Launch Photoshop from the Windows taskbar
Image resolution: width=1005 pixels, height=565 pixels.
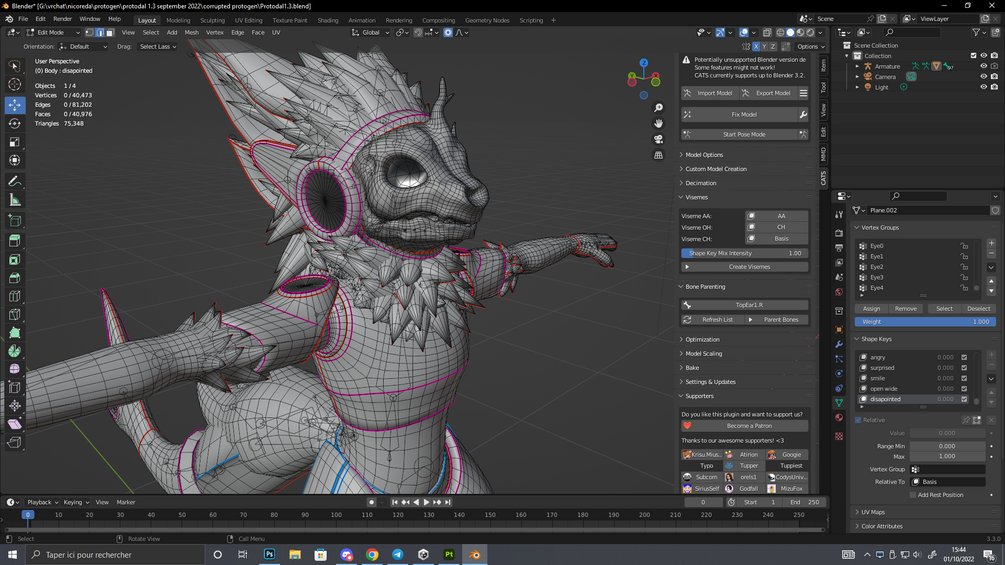269,554
